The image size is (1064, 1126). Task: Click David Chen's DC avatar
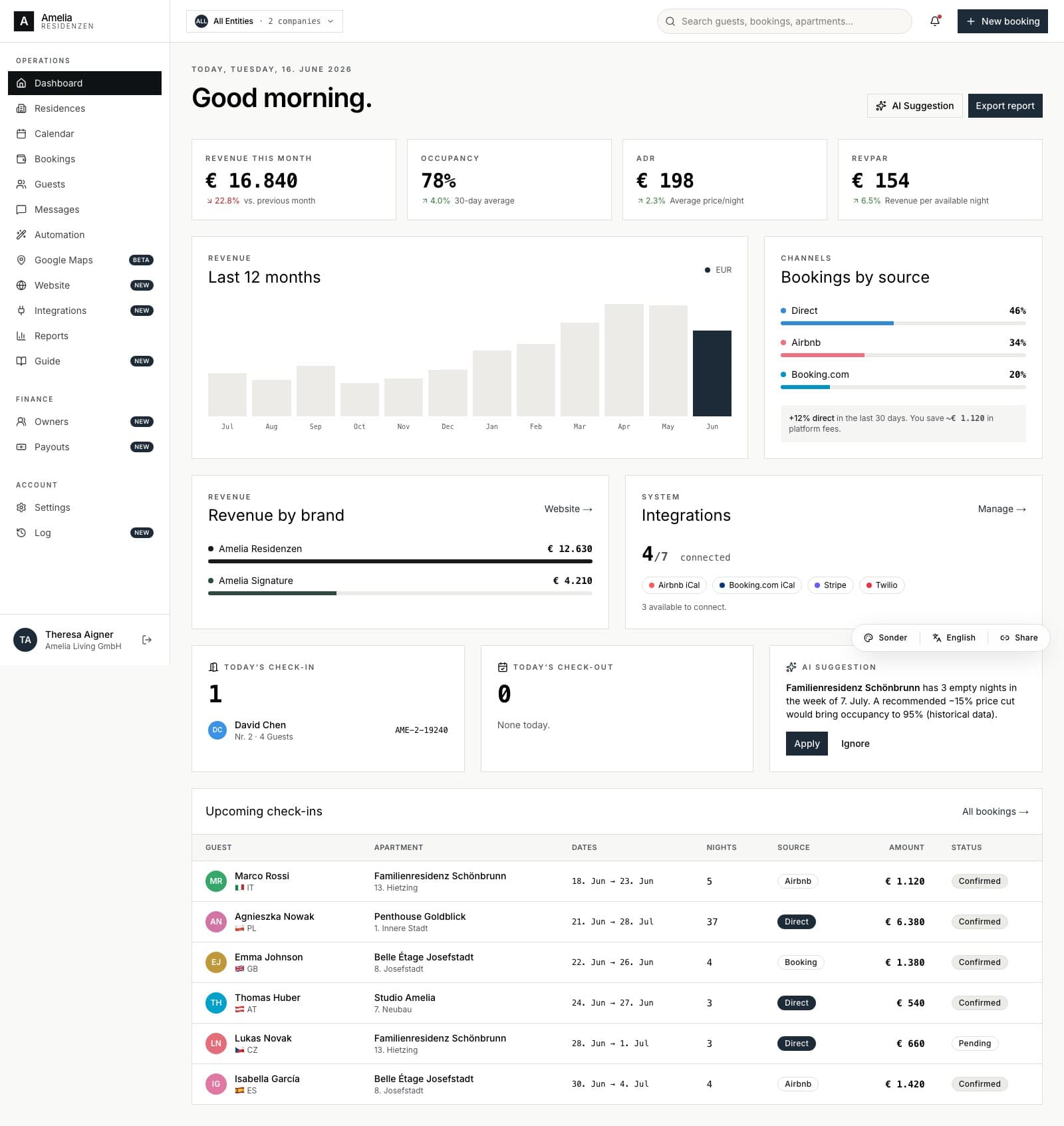[217, 730]
